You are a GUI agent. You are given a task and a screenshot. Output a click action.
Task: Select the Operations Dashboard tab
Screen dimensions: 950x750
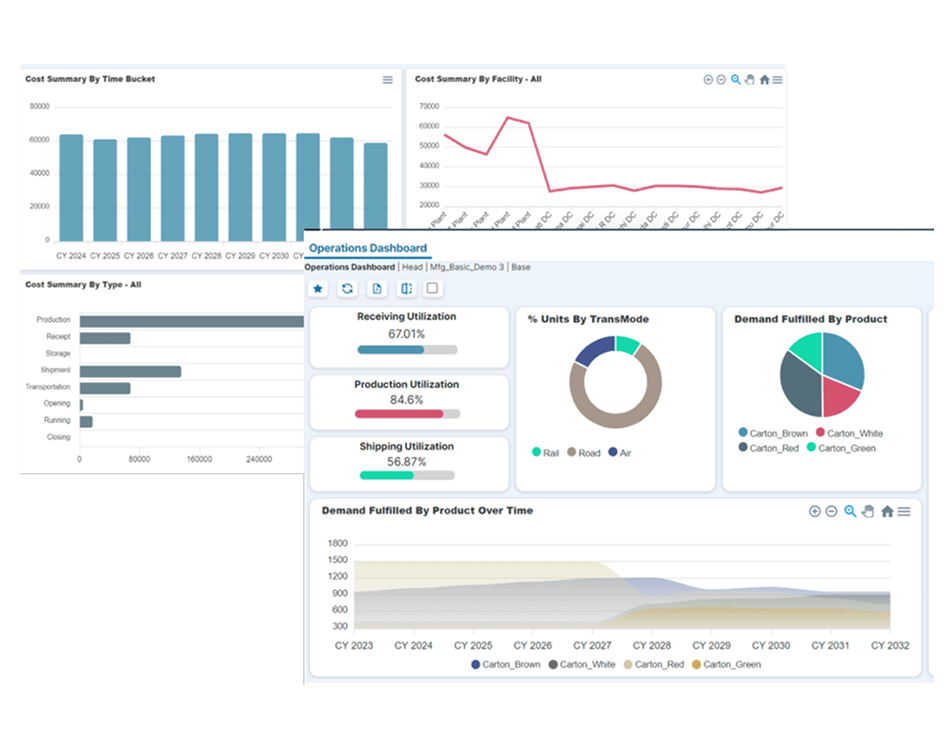368,248
